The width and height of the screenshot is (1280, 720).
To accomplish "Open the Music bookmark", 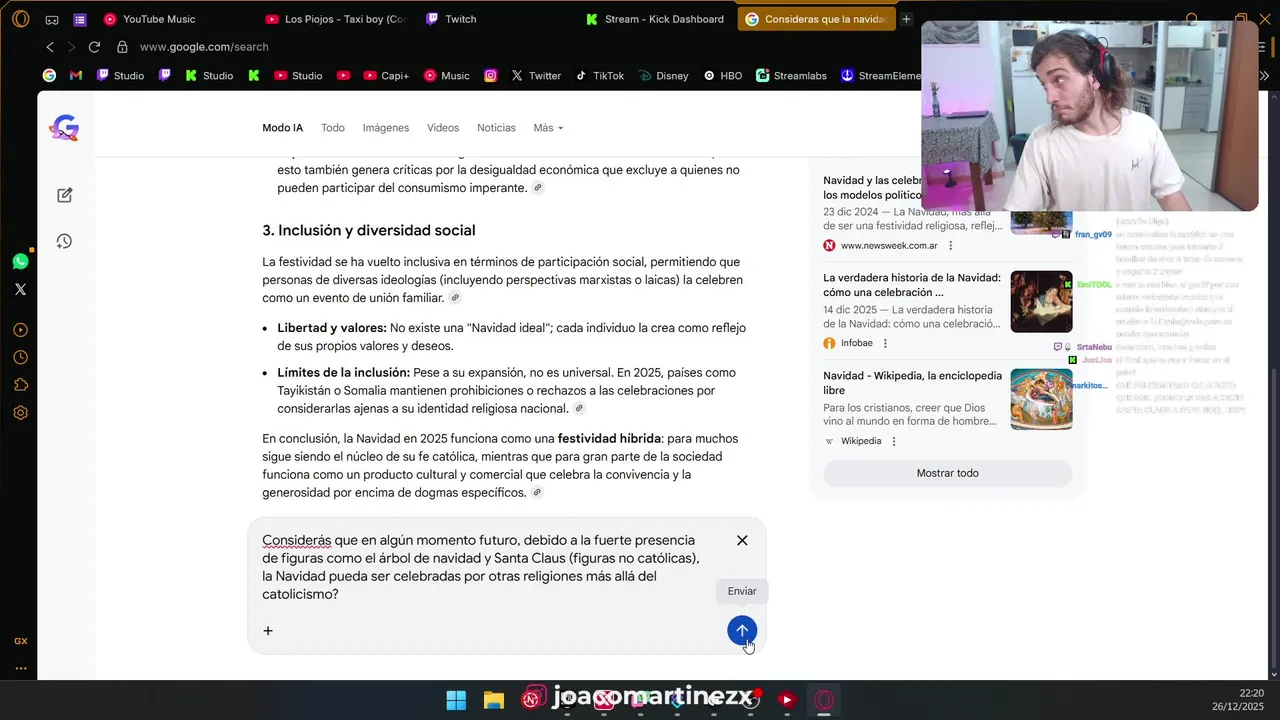I will pyautogui.click(x=446, y=75).
